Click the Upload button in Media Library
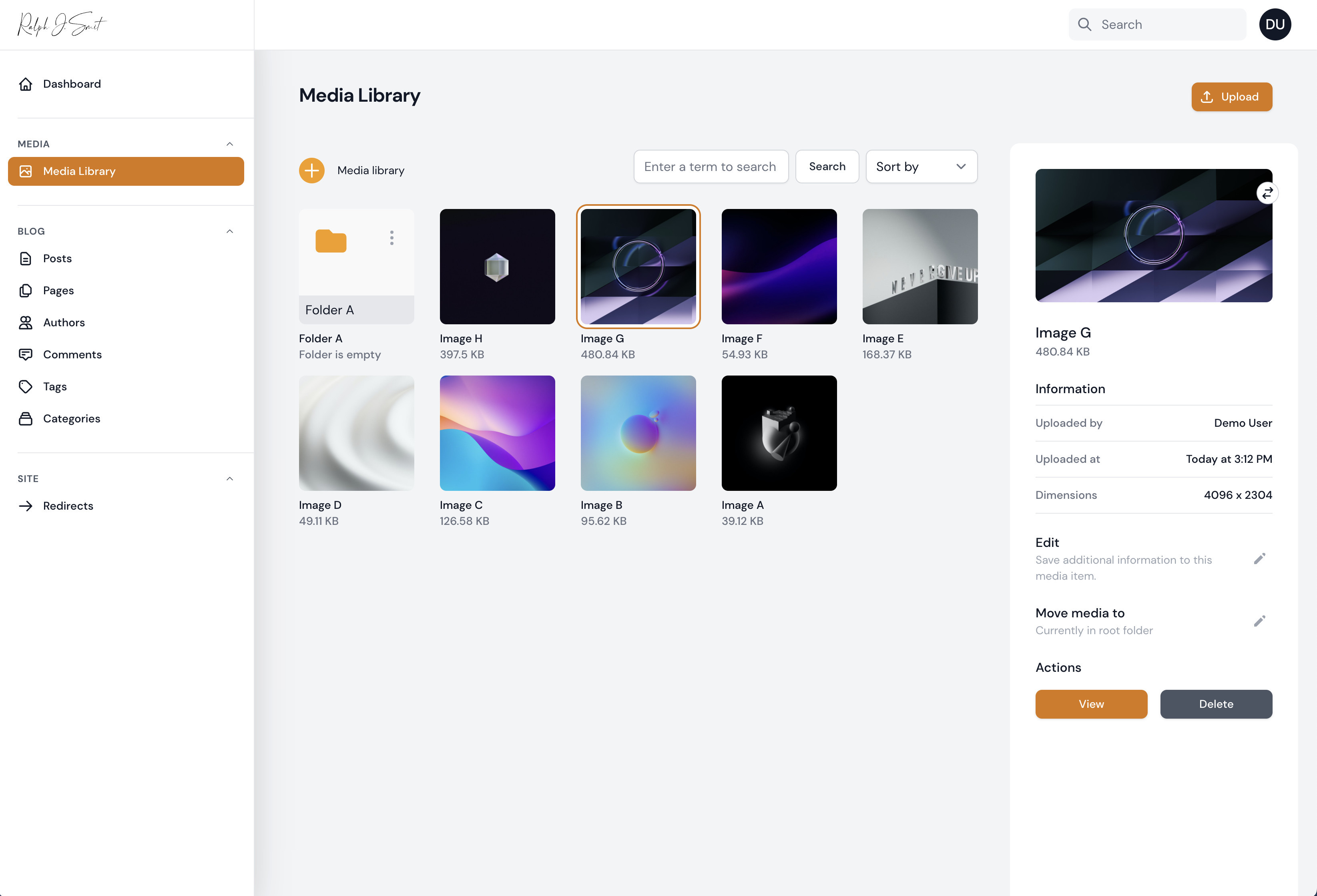This screenshot has height=896, width=1317. tap(1232, 96)
